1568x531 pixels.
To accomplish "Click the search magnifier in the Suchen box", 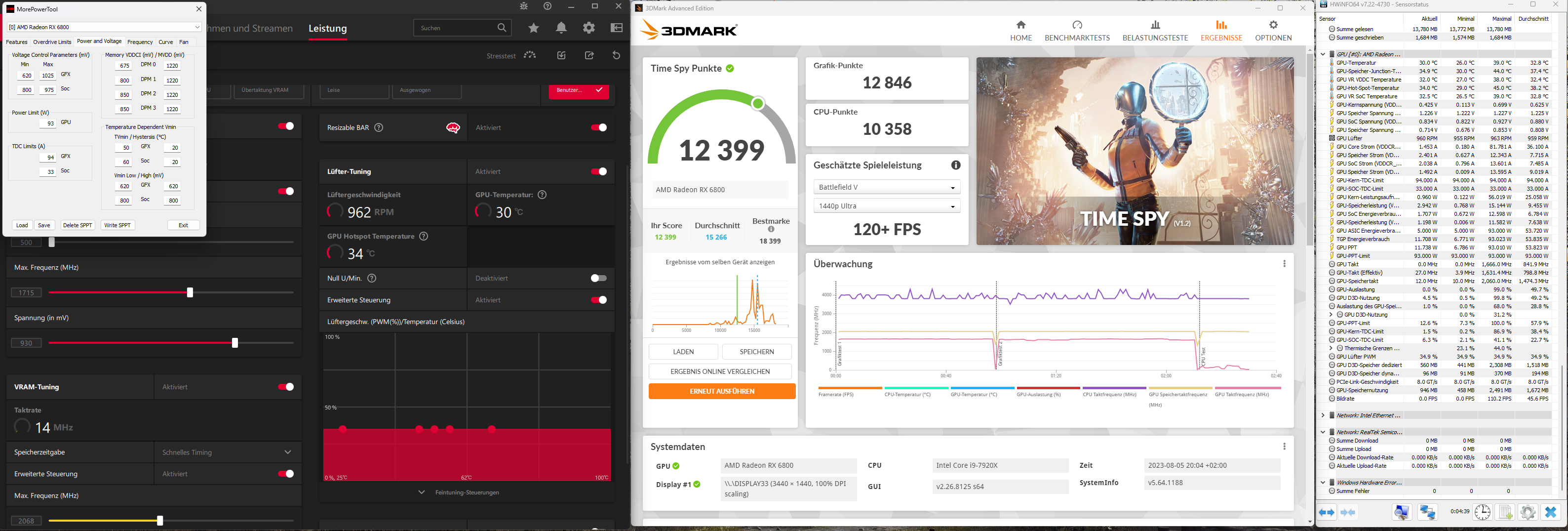I will (502, 27).
